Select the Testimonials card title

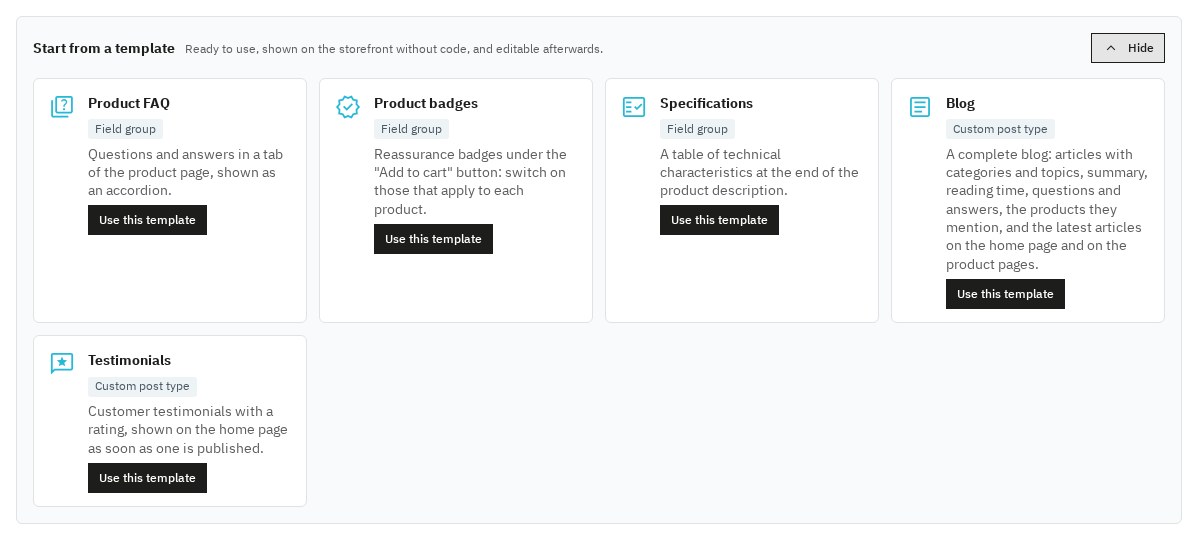(x=129, y=360)
